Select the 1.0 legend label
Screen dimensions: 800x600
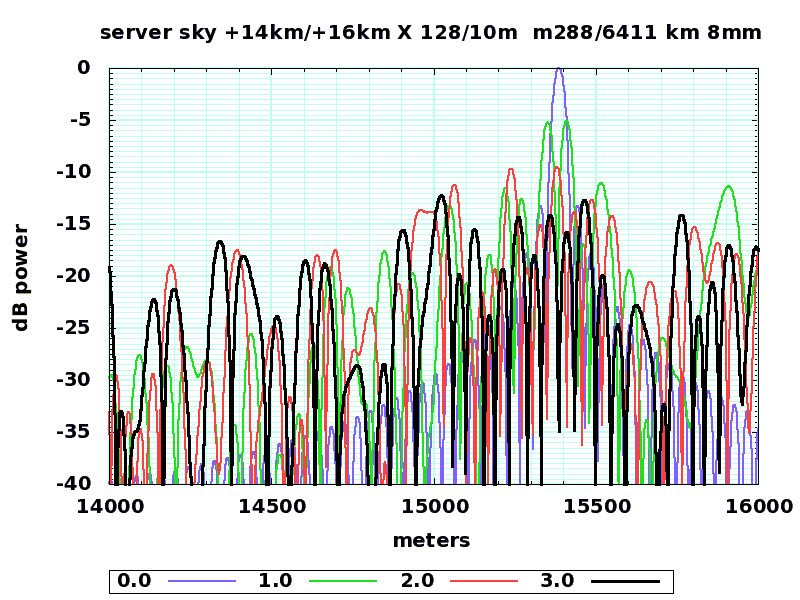(275, 581)
